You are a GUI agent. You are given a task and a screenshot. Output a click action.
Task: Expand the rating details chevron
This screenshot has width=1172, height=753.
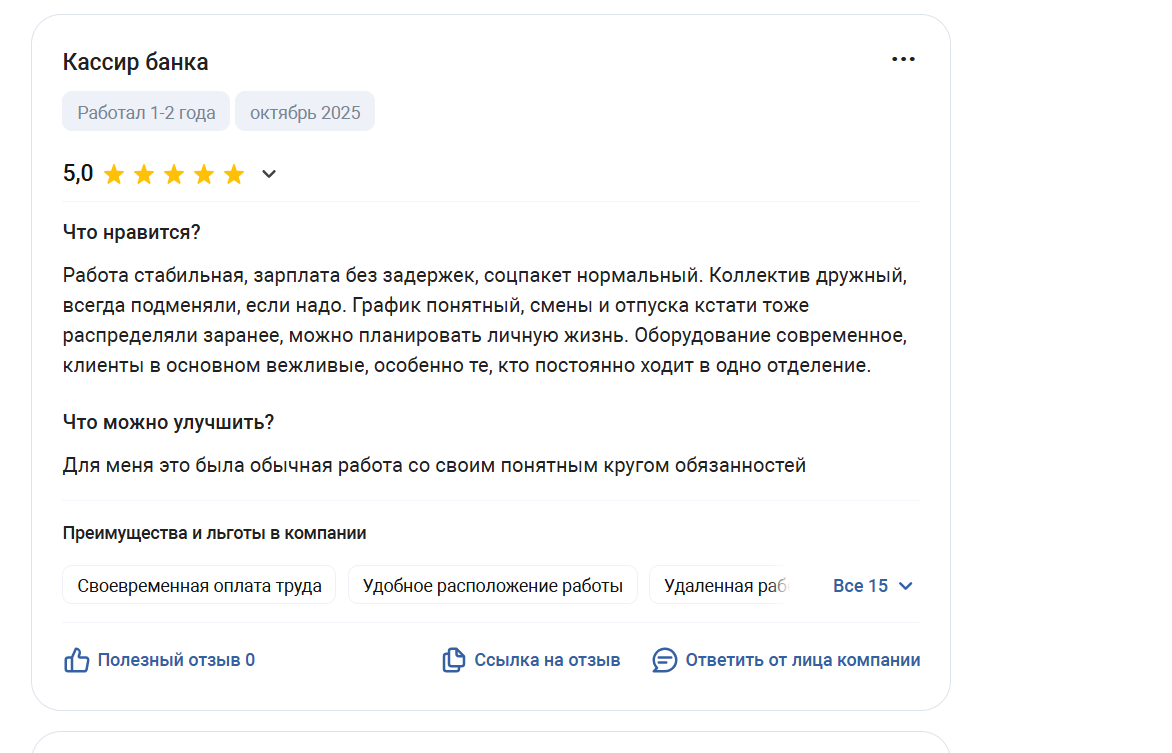pos(268,175)
